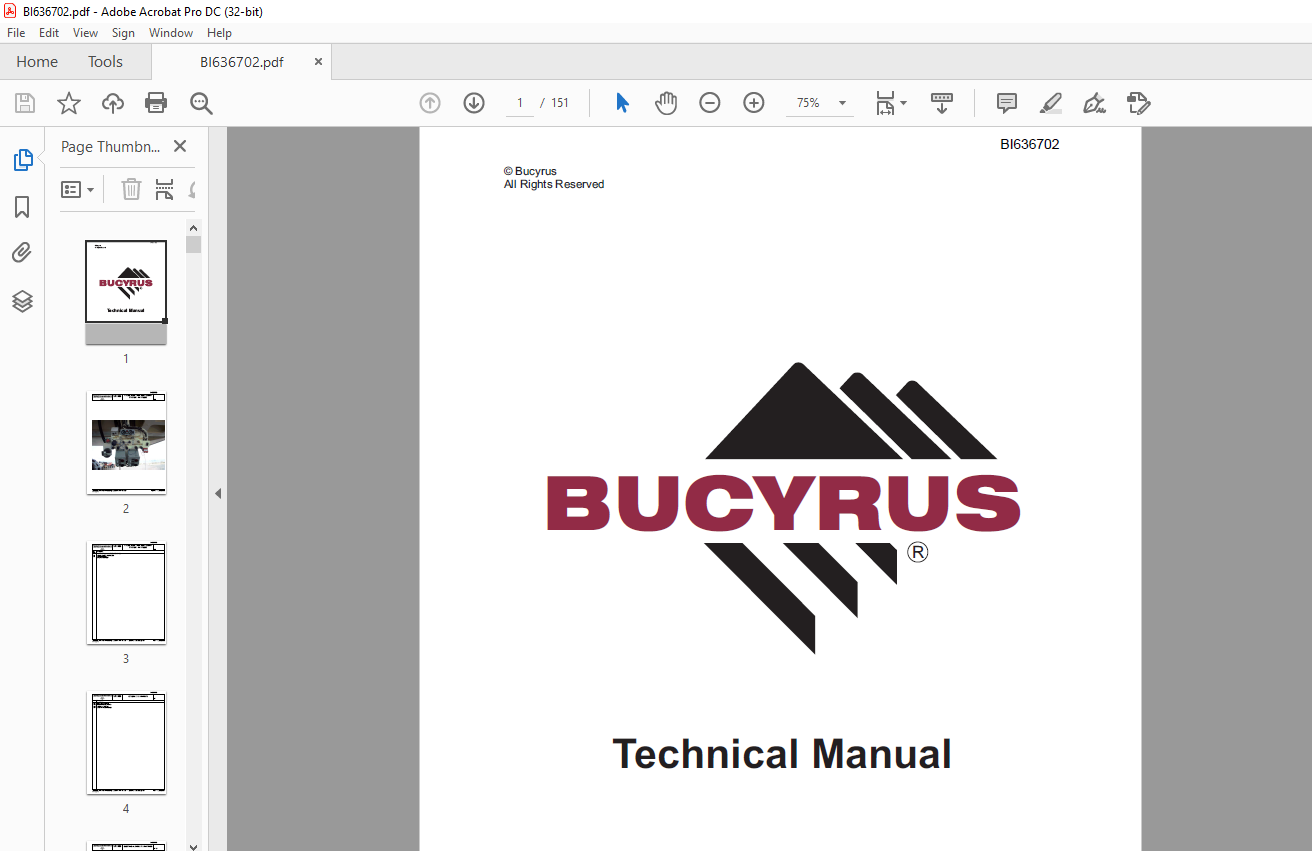Click the '© Bucyrus' copyright text

point(530,171)
